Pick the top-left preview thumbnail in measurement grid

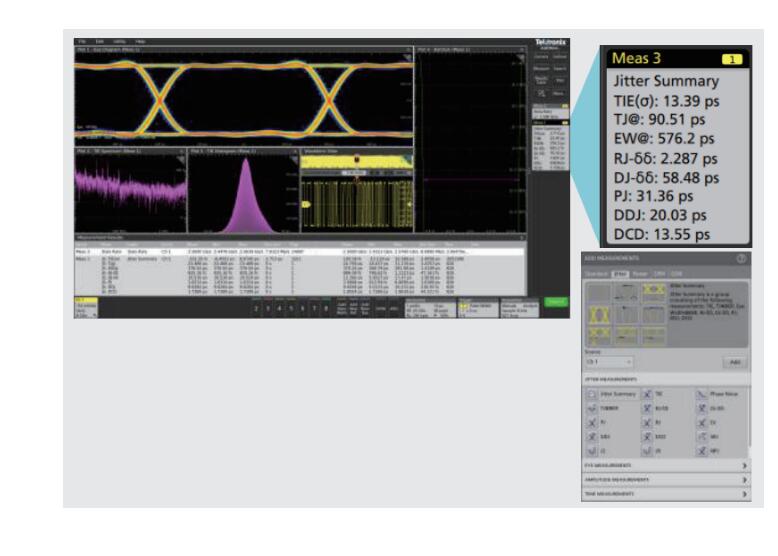599,292
